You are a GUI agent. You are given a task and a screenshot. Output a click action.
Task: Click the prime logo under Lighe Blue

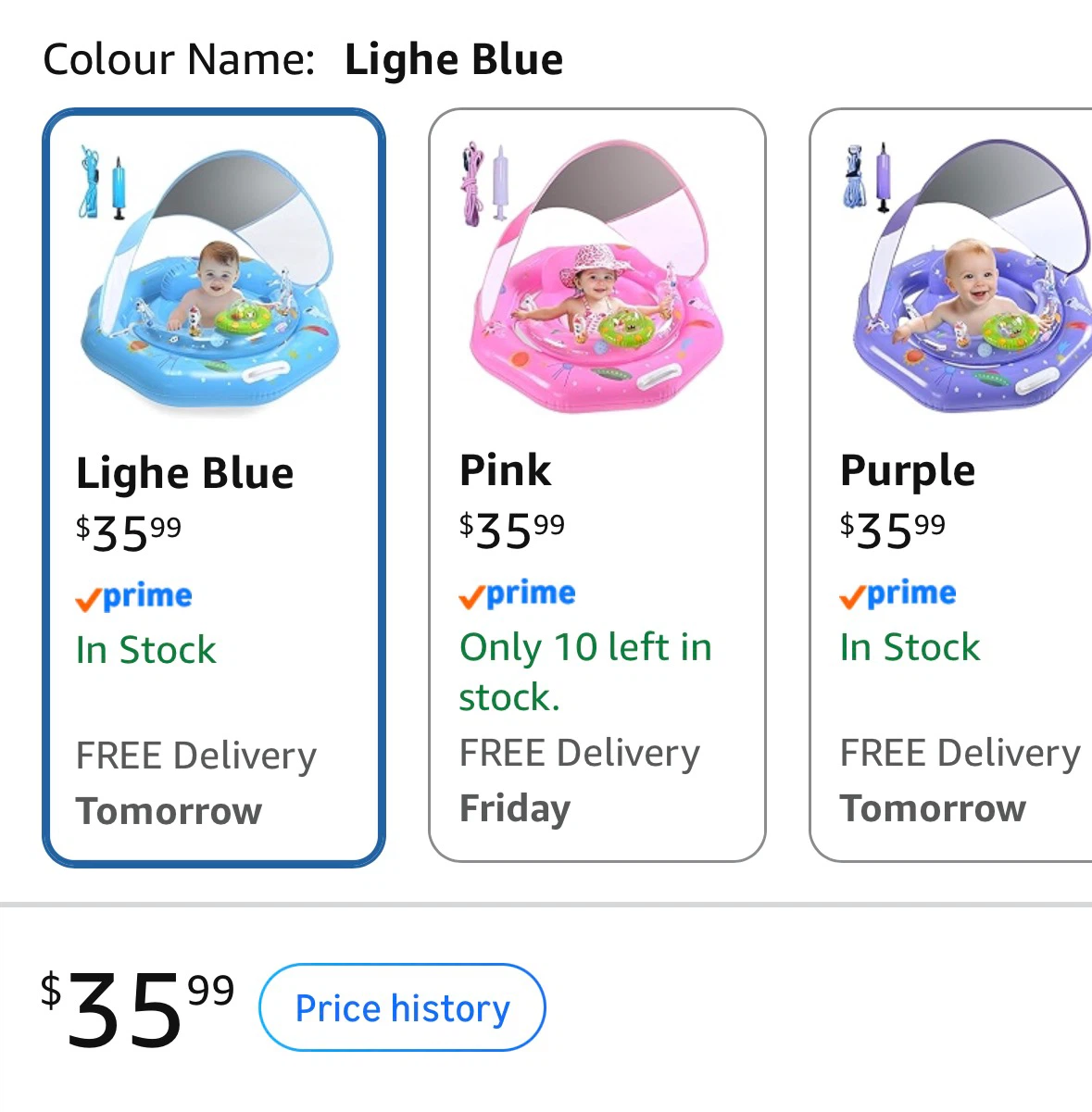click(x=134, y=597)
